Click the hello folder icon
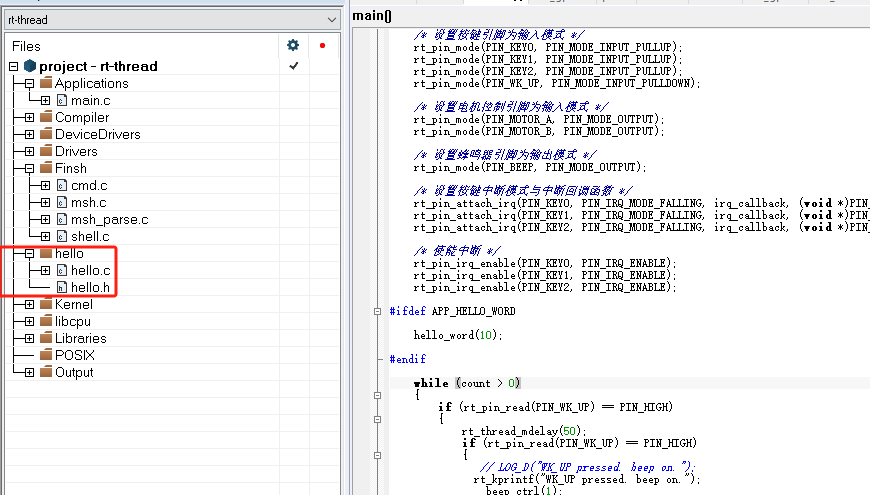Screen dimensions: 870x495 click(46, 252)
